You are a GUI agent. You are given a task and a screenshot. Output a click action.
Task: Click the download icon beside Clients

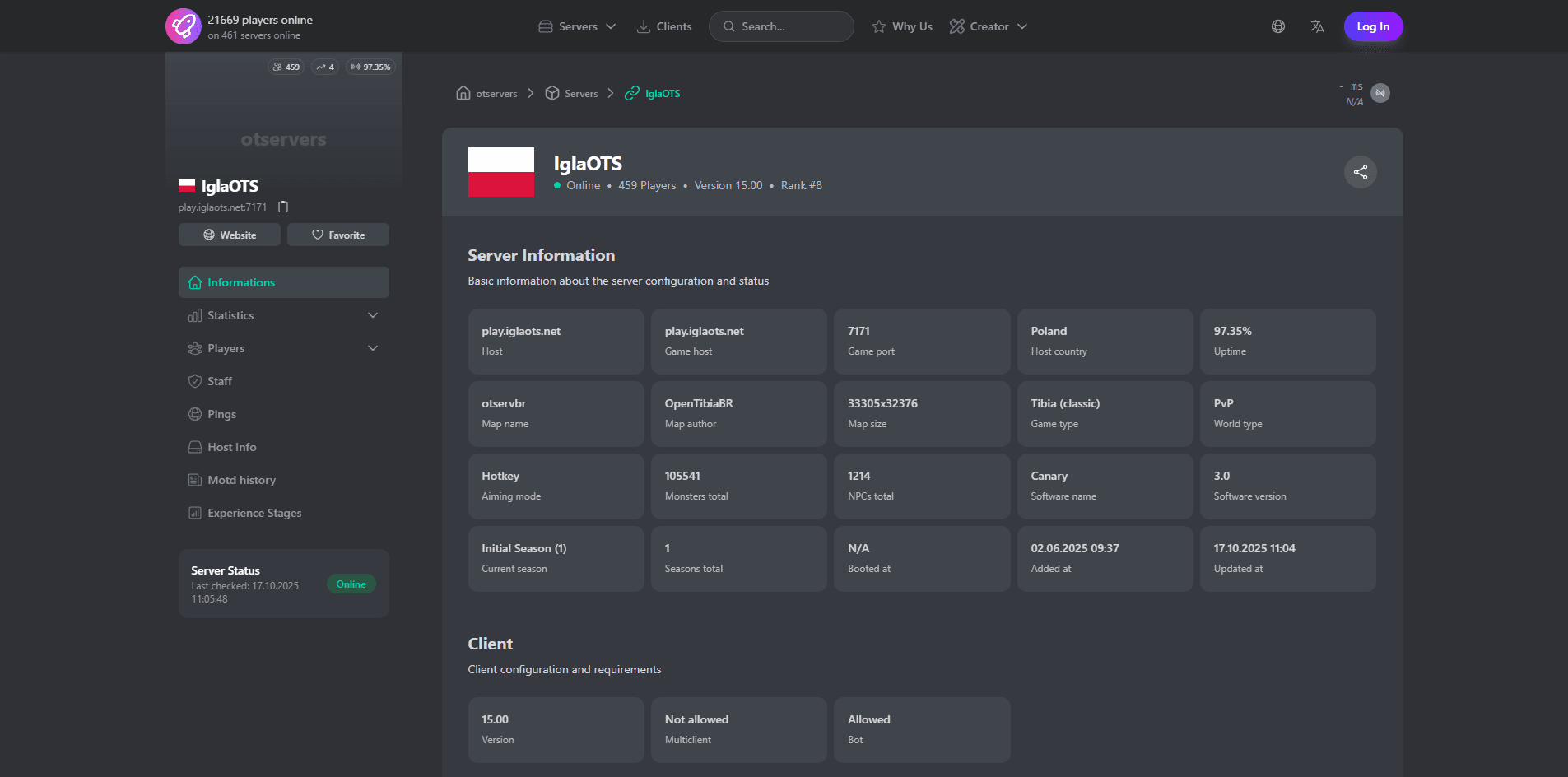click(x=644, y=26)
